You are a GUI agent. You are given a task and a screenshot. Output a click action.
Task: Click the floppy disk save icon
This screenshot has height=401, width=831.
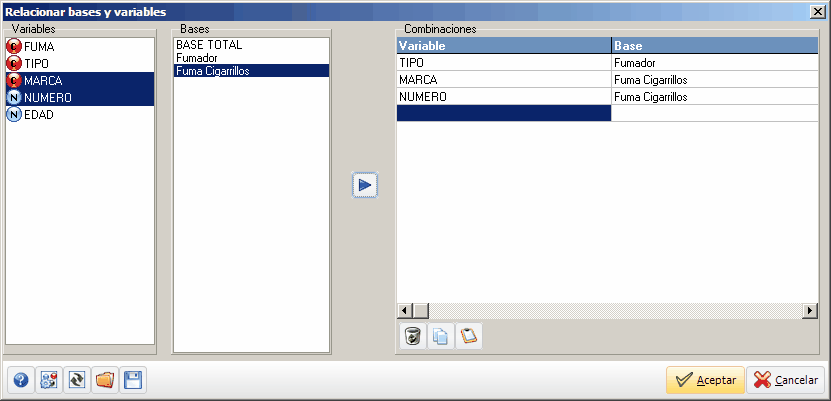click(133, 380)
